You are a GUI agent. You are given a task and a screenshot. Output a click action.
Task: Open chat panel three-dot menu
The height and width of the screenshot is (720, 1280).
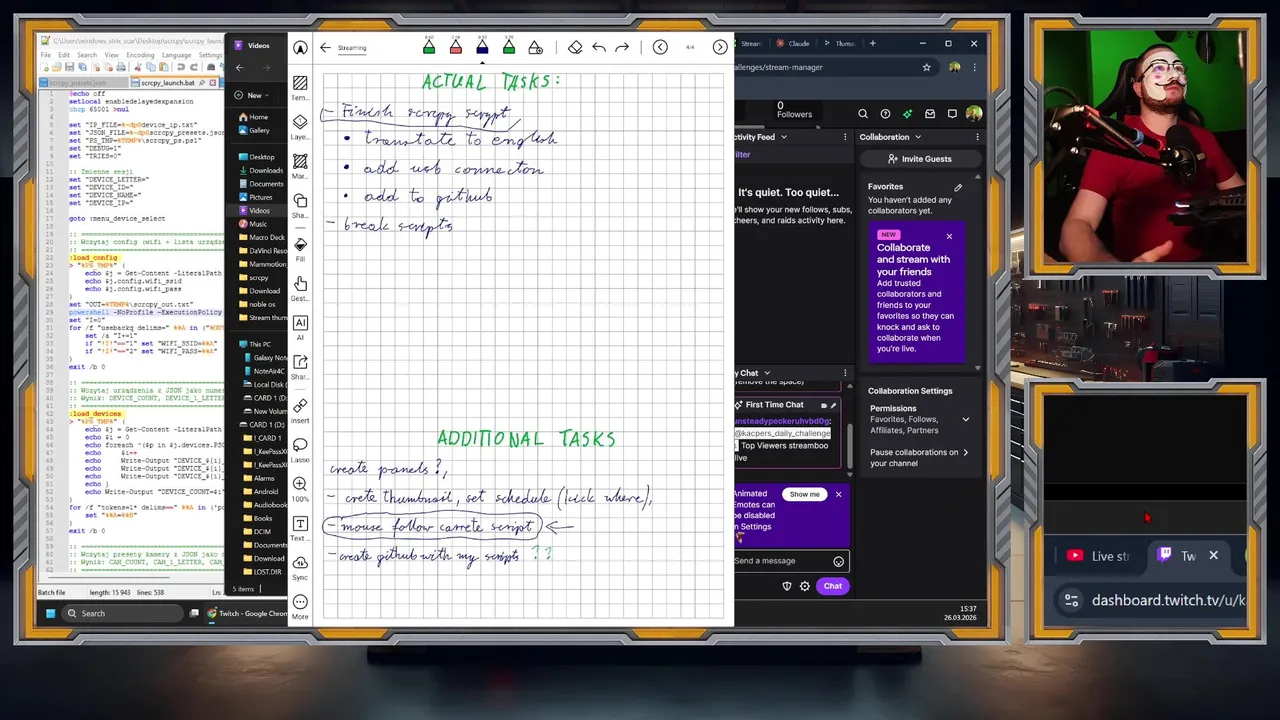pos(845,373)
